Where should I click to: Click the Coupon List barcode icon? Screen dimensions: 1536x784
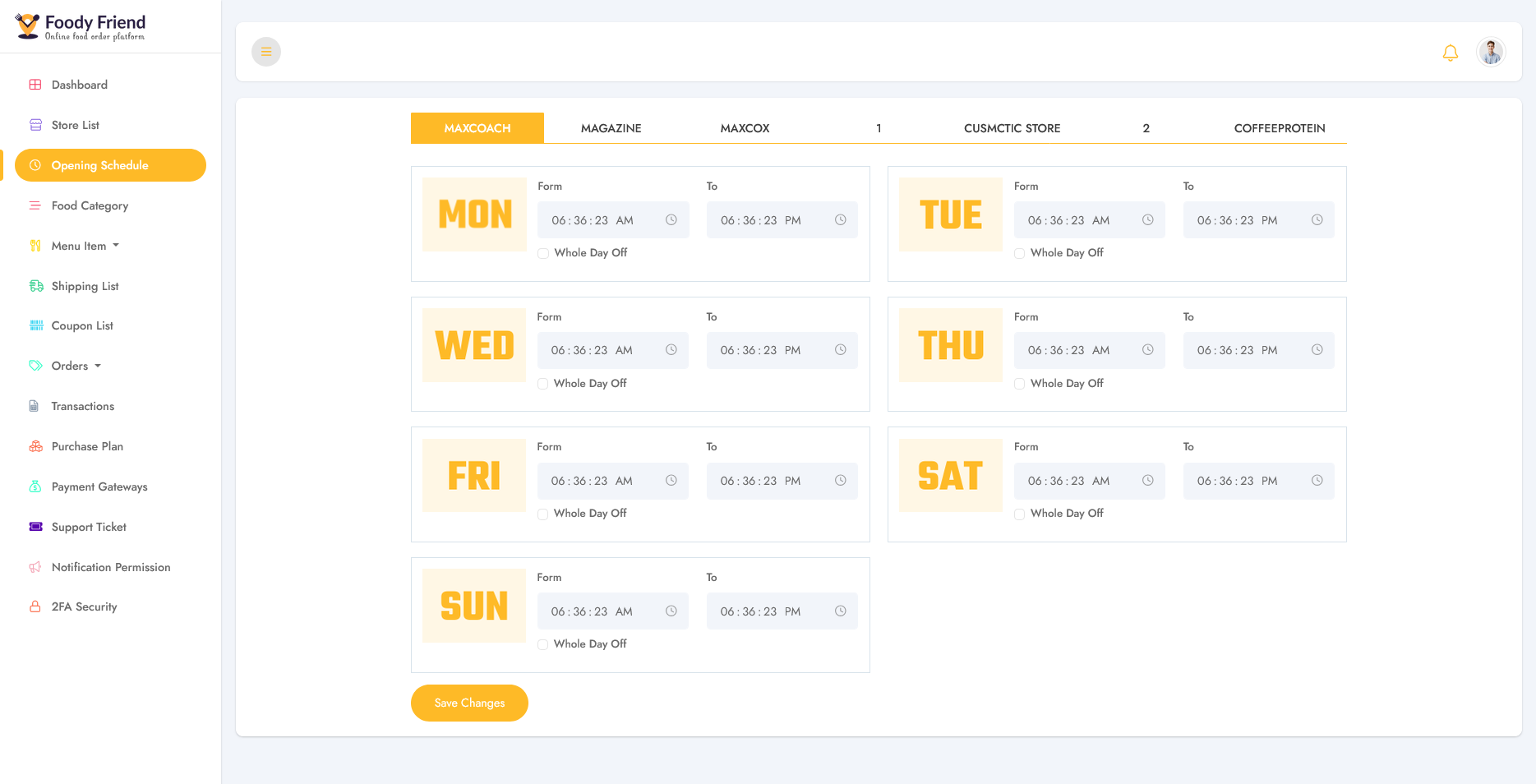[36, 325]
